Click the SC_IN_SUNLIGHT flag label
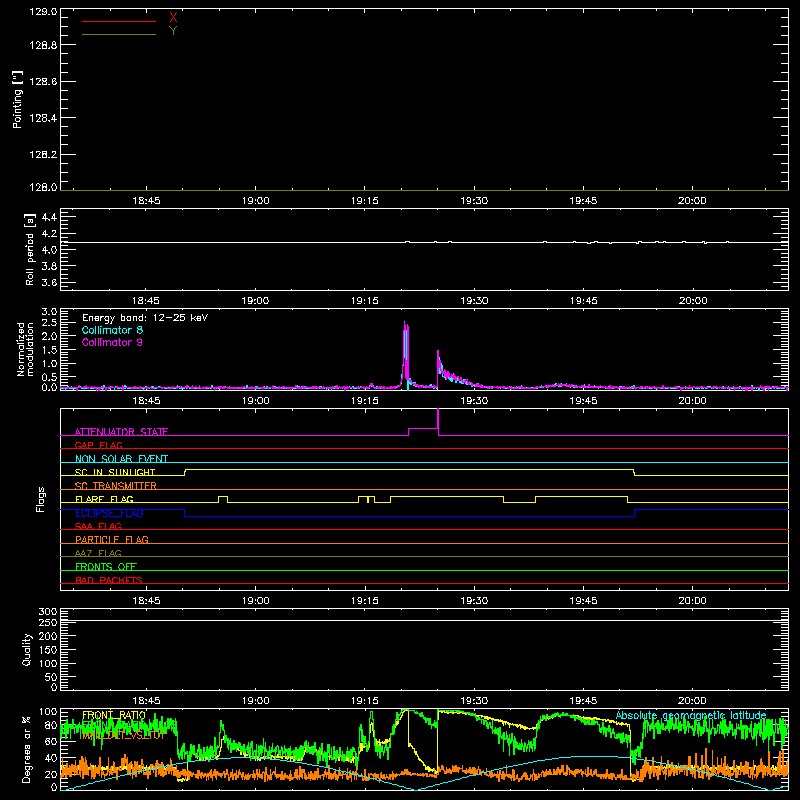800x800 pixels. 115,472
